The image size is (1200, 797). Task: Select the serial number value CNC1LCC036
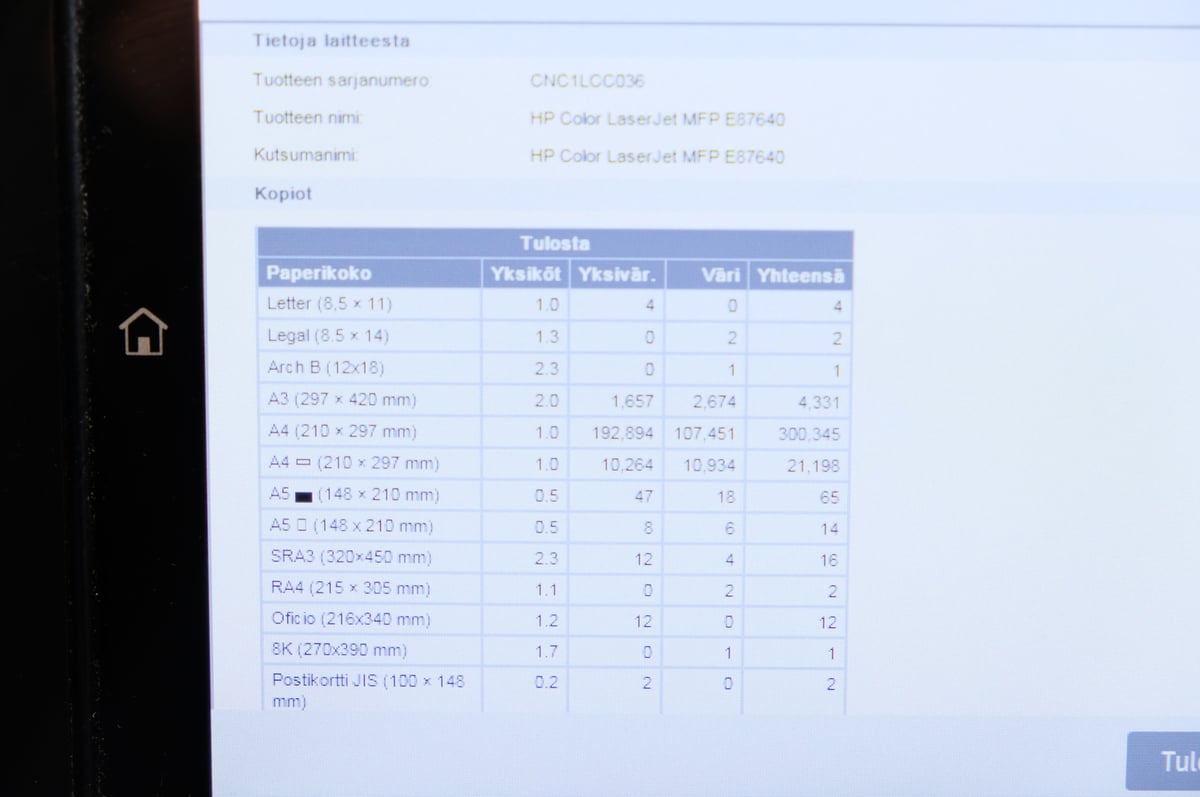tap(587, 81)
